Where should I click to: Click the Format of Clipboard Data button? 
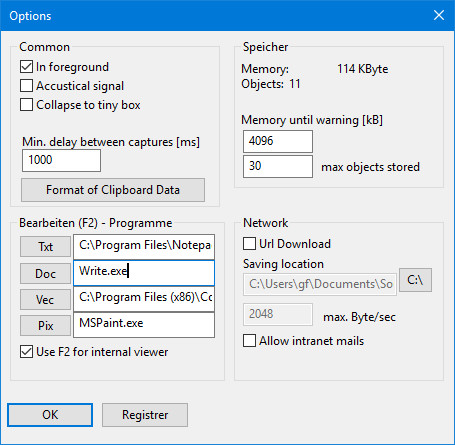(x=113, y=190)
